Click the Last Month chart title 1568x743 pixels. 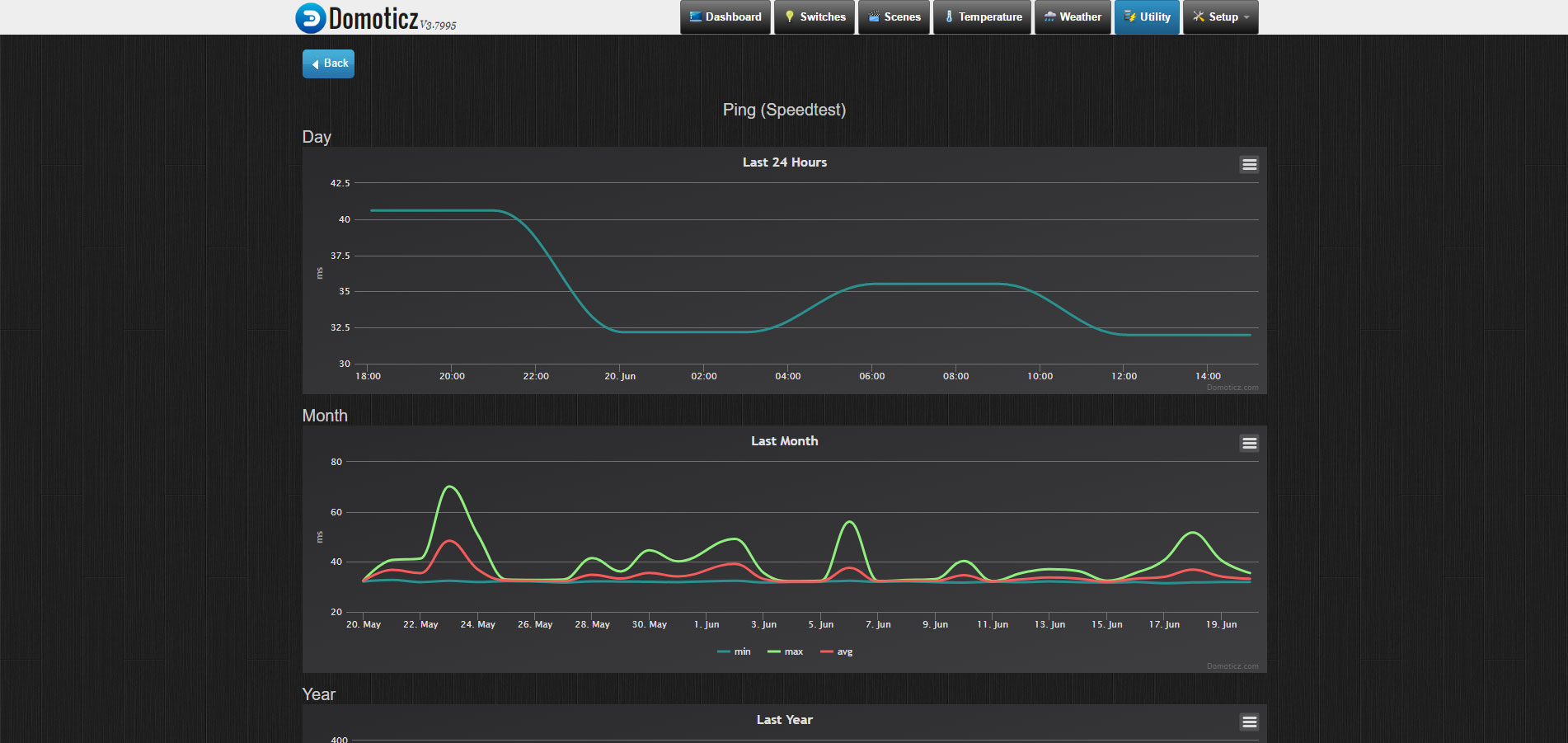pyautogui.click(x=784, y=441)
